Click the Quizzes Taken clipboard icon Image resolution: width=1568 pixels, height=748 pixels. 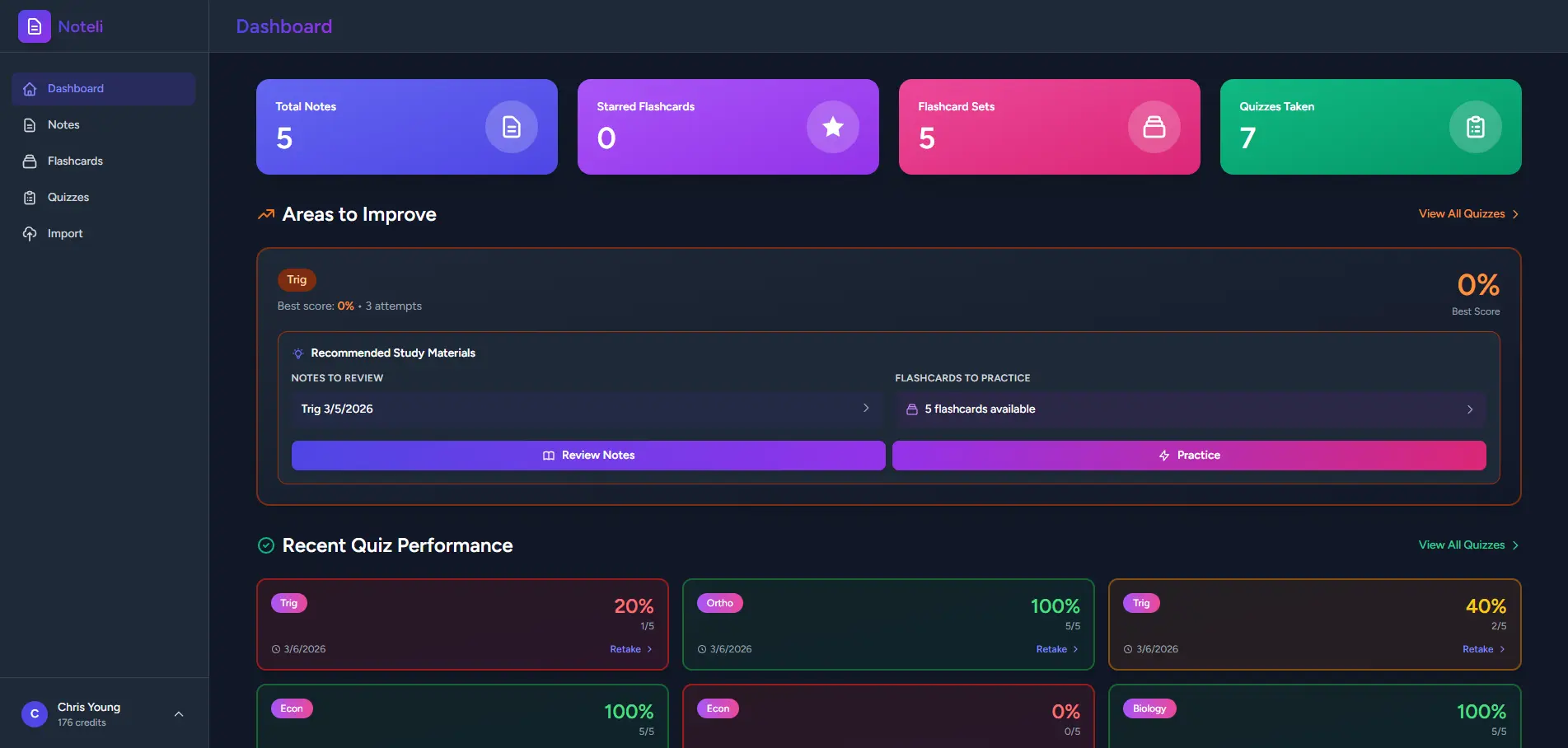tap(1475, 127)
